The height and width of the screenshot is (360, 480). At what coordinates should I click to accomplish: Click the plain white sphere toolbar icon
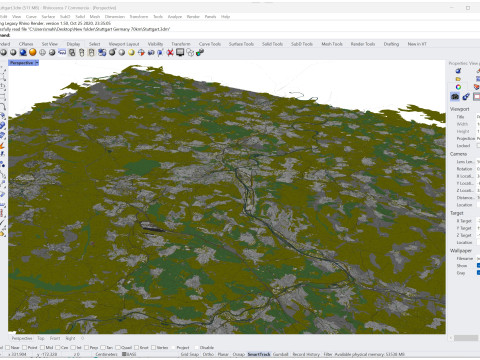[x=122, y=52]
